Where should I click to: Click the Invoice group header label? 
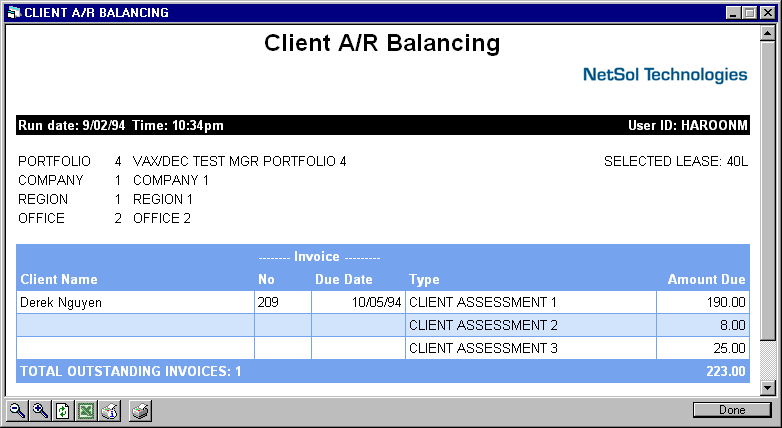tap(317, 257)
